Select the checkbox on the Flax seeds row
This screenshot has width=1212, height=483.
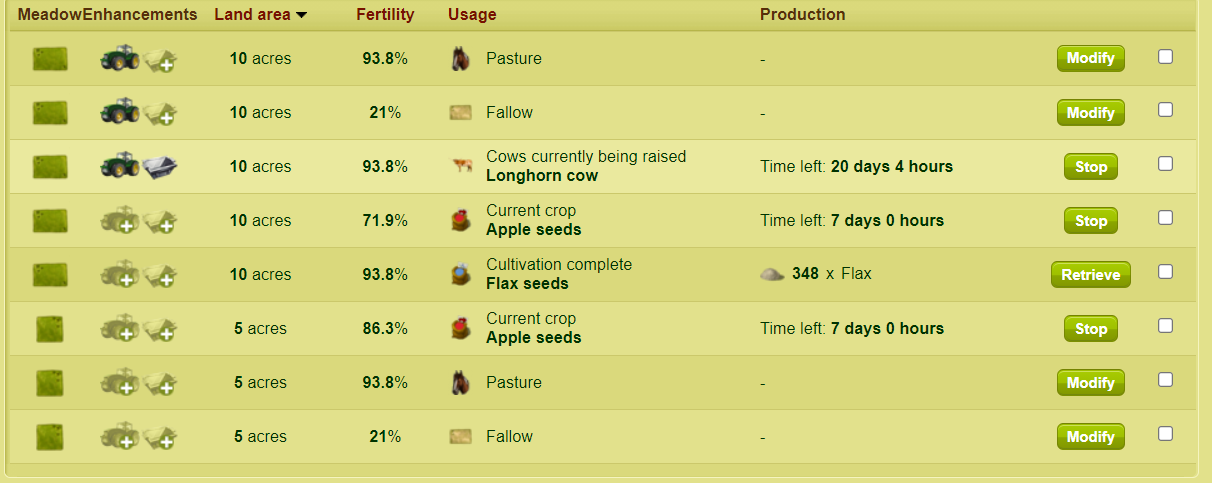(1165, 272)
